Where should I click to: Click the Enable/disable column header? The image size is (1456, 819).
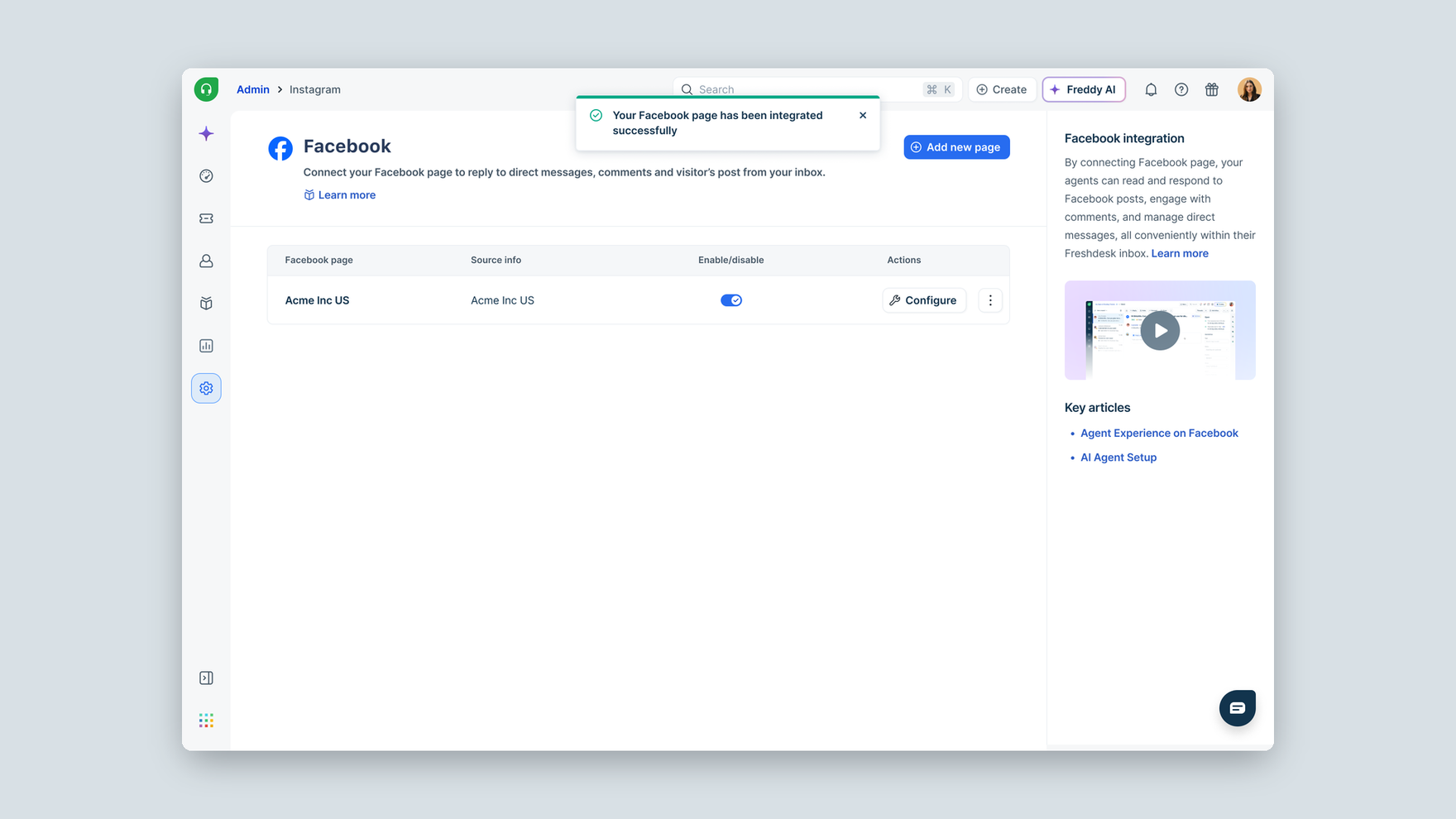[731, 260]
